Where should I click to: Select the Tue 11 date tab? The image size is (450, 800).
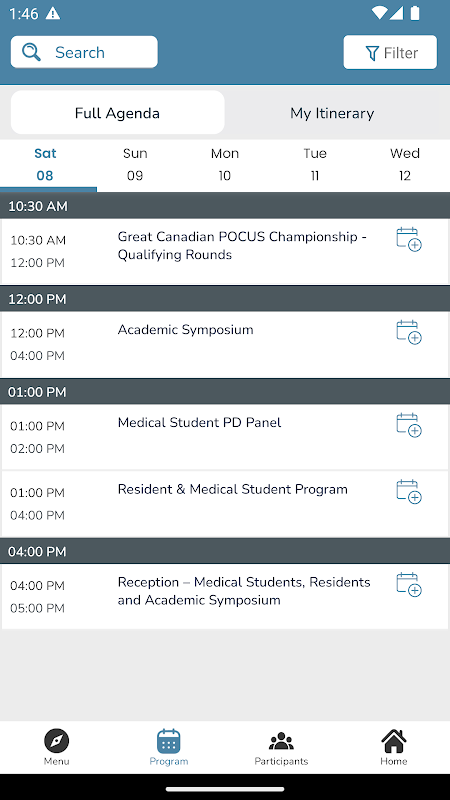pyautogui.click(x=315, y=165)
